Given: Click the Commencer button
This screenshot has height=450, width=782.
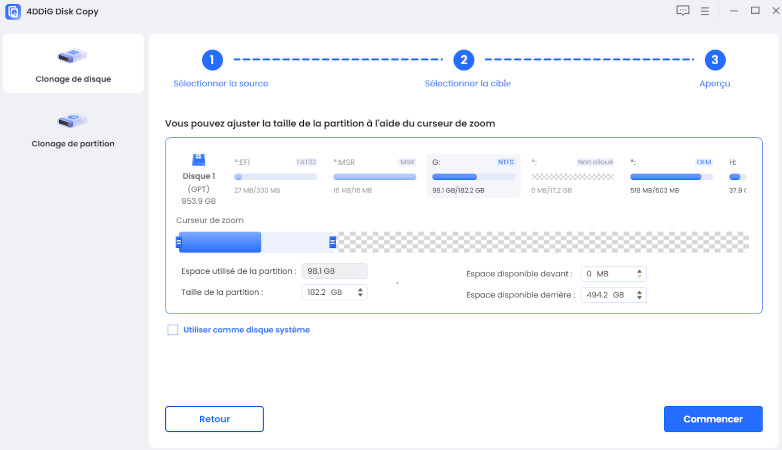Looking at the screenshot, I should click(713, 419).
